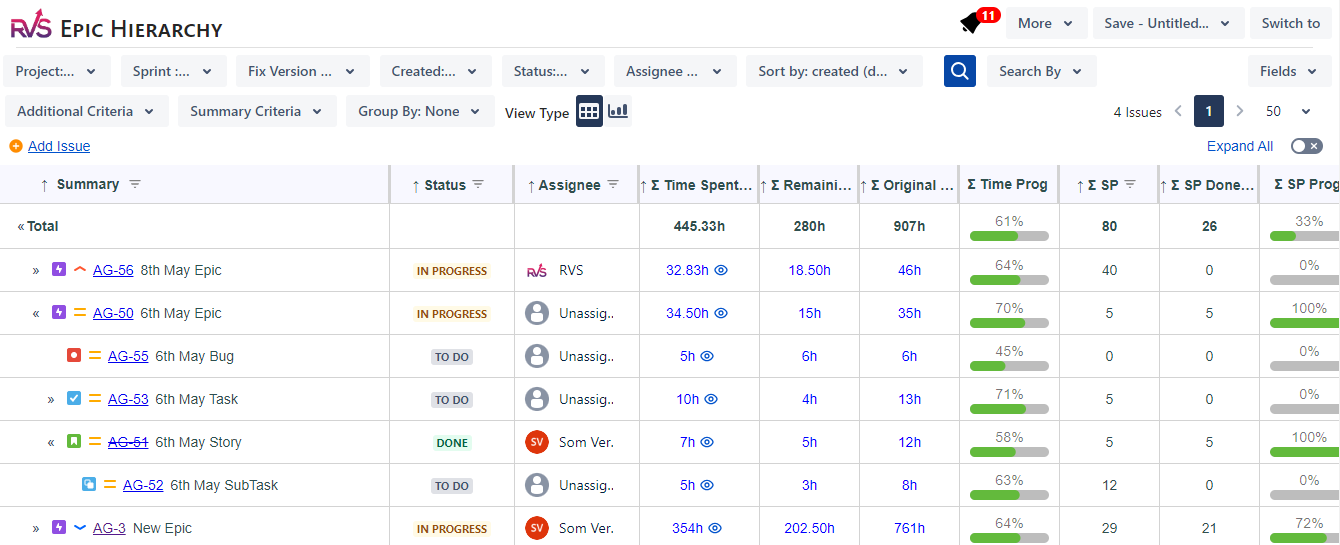Toggle the Expand All switch

click(x=1306, y=146)
